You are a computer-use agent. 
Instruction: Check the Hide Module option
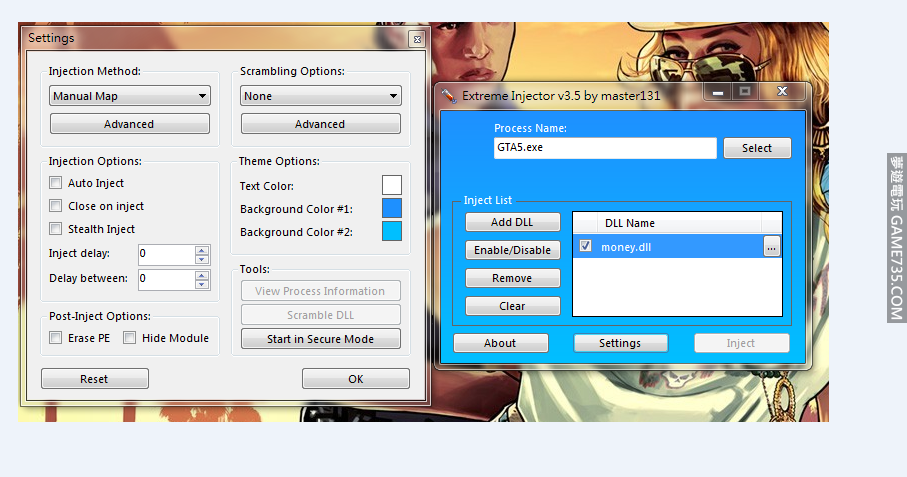130,338
